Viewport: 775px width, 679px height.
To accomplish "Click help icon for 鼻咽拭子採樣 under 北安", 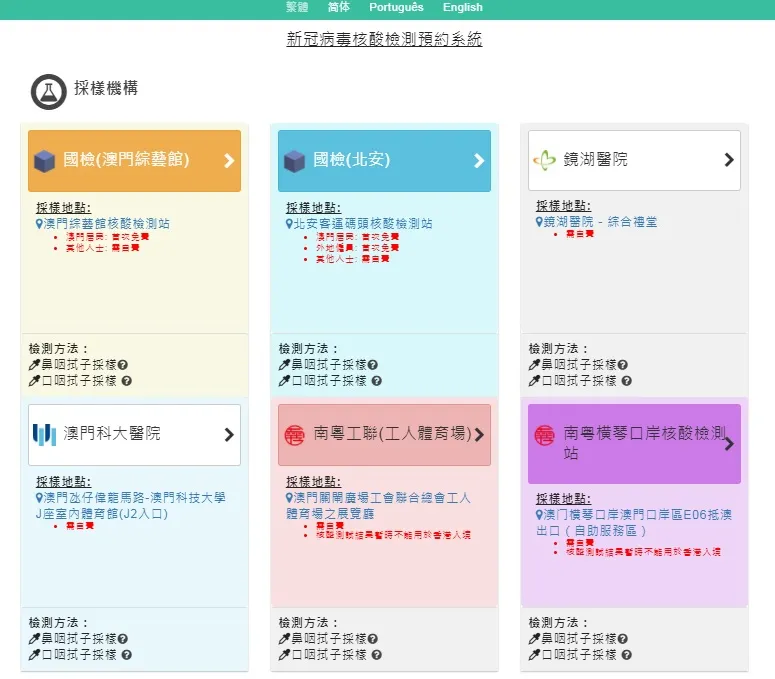I will click(x=373, y=365).
